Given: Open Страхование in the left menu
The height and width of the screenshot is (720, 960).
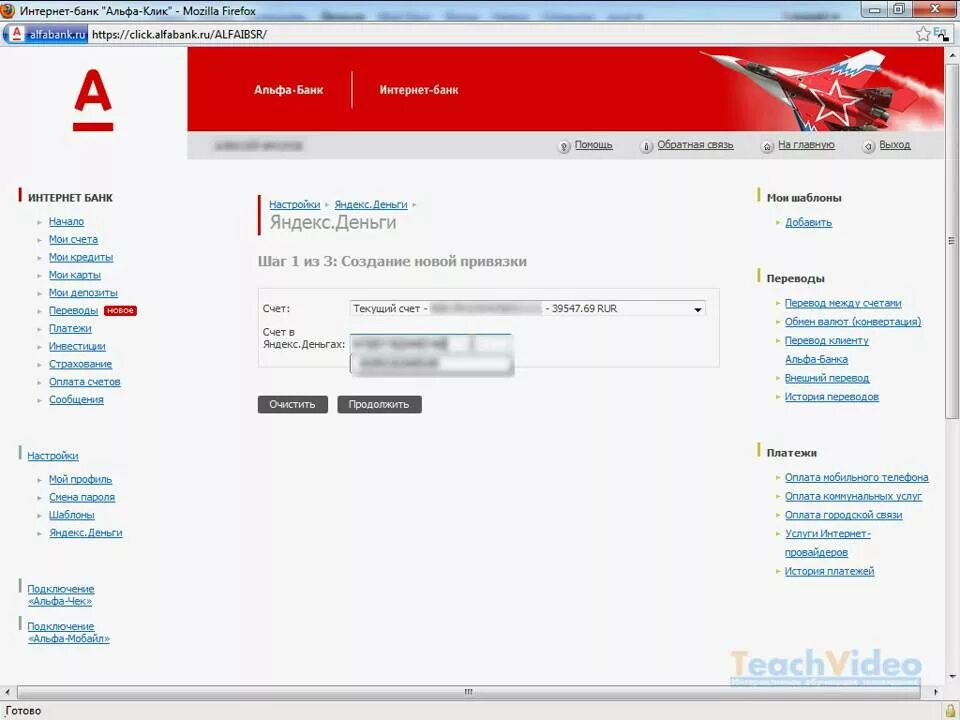Looking at the screenshot, I should 80,364.
